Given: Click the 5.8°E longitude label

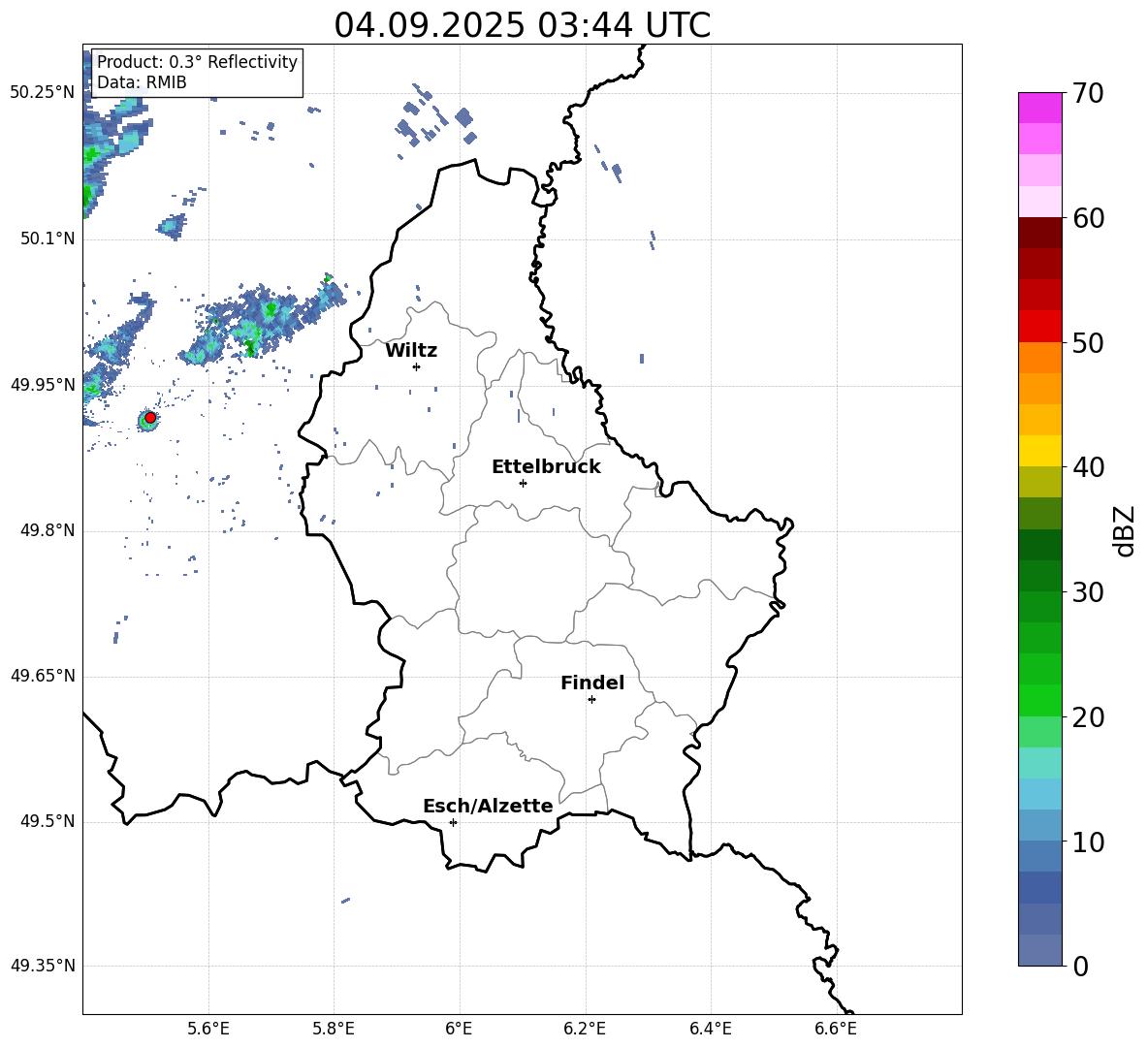Looking at the screenshot, I should 334,1029.
